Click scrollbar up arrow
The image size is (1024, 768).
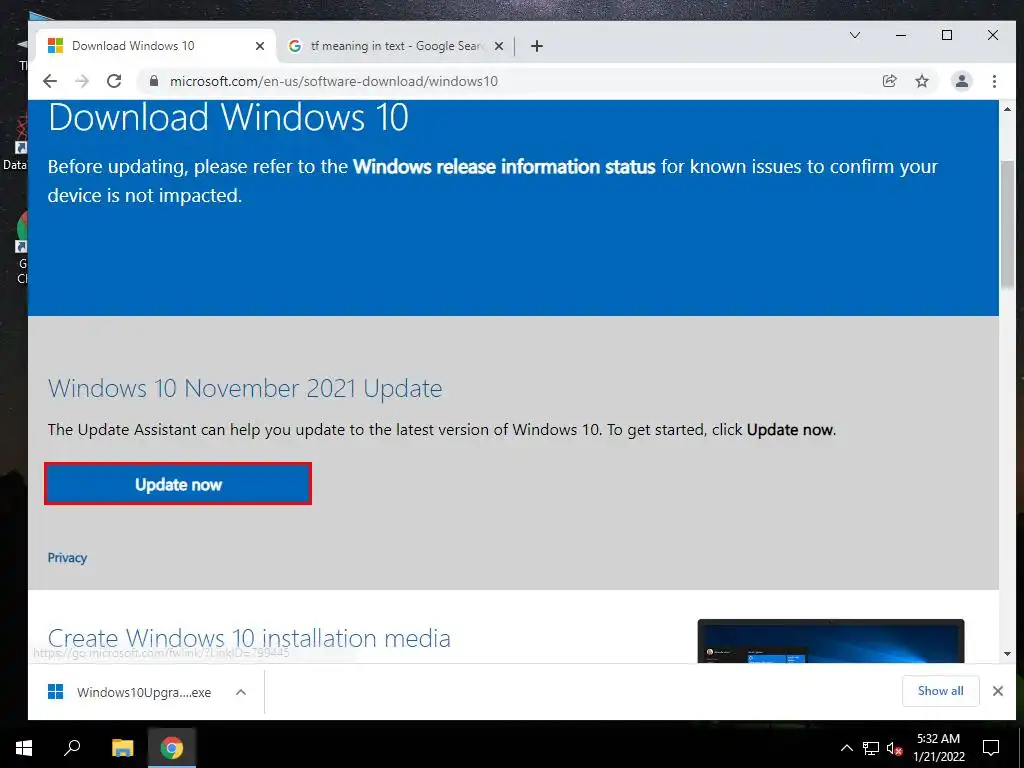[x=1007, y=109]
